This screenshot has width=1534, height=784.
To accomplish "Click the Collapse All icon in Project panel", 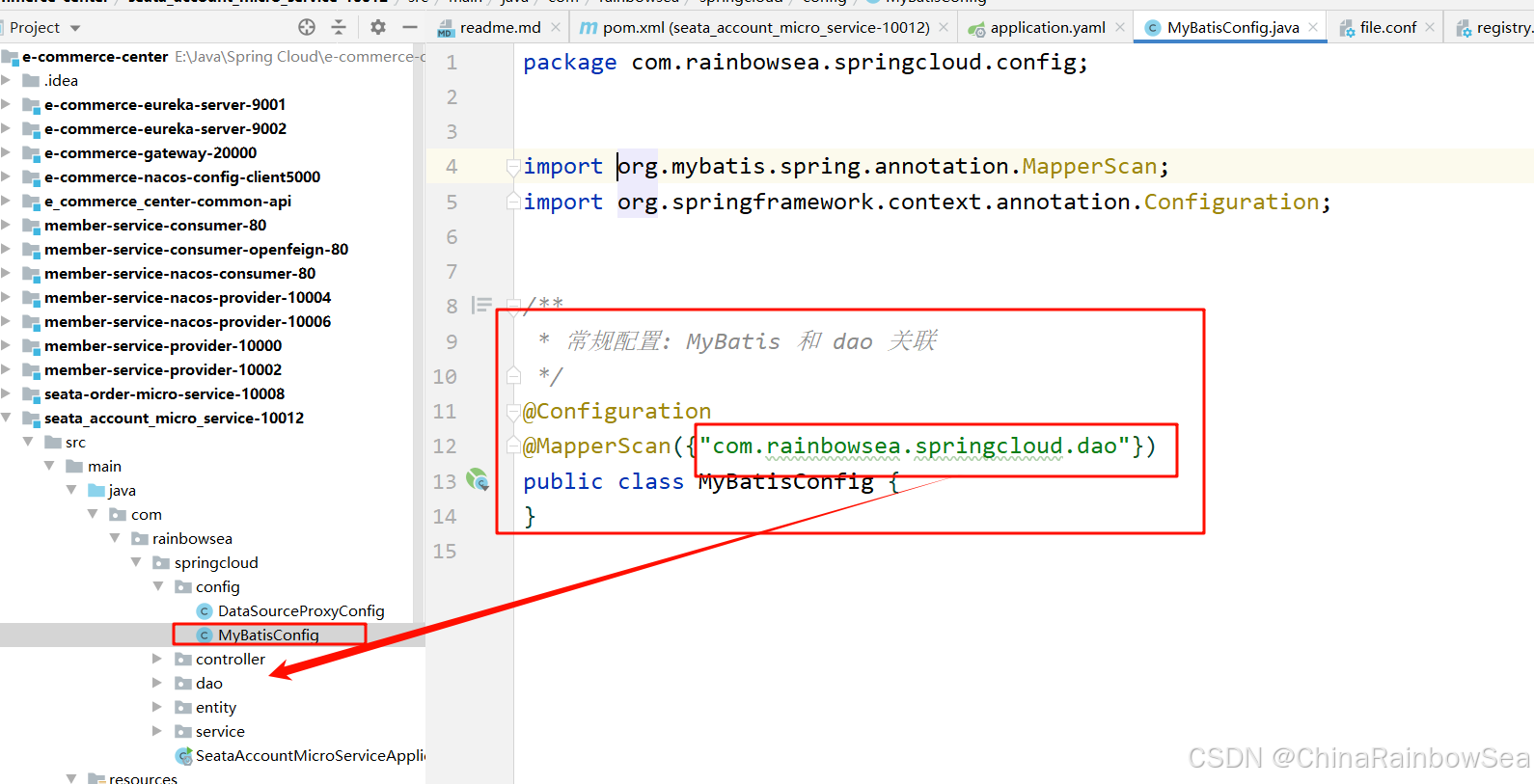I will [339, 27].
